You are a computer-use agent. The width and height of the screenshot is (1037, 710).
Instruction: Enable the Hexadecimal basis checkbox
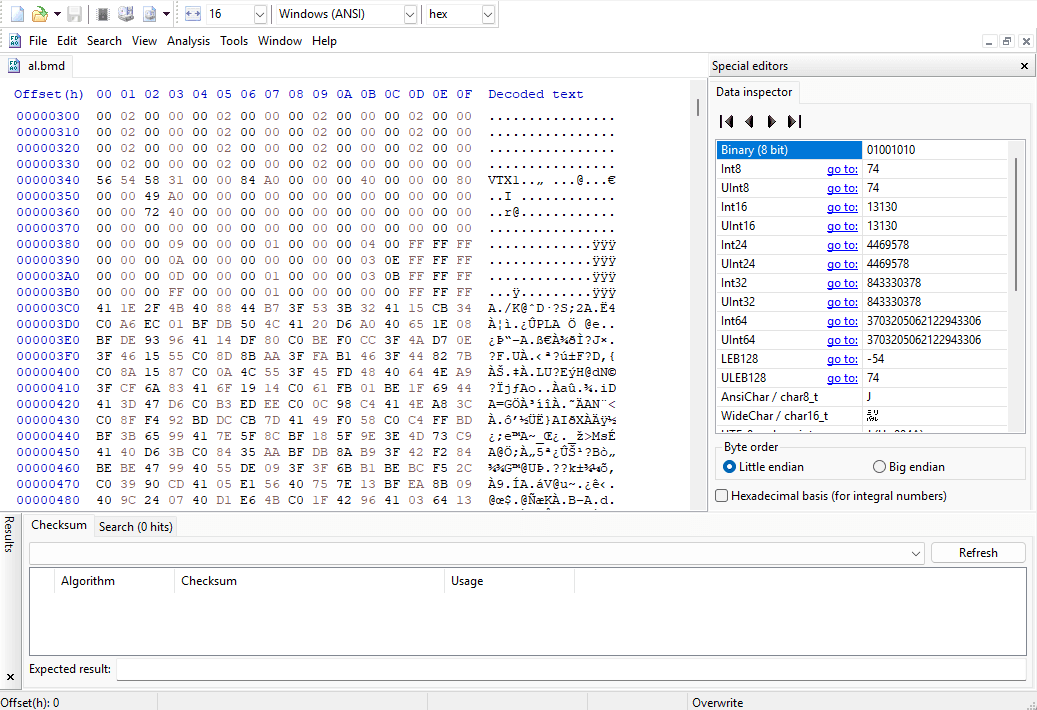tap(722, 496)
